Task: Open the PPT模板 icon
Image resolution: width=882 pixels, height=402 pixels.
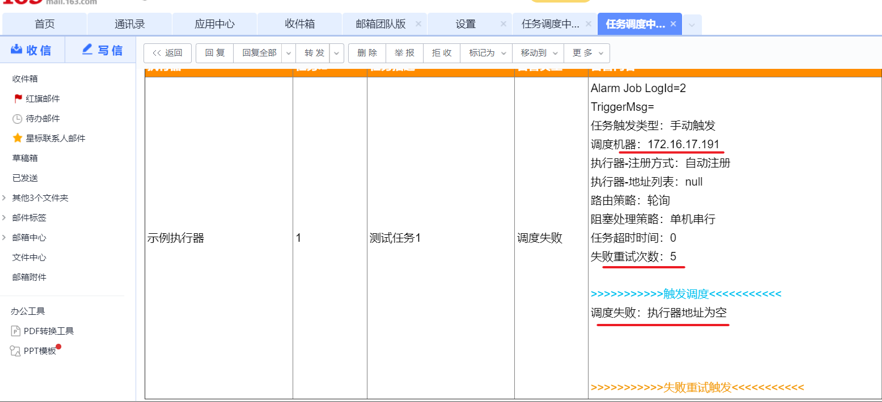Action: [x=15, y=351]
